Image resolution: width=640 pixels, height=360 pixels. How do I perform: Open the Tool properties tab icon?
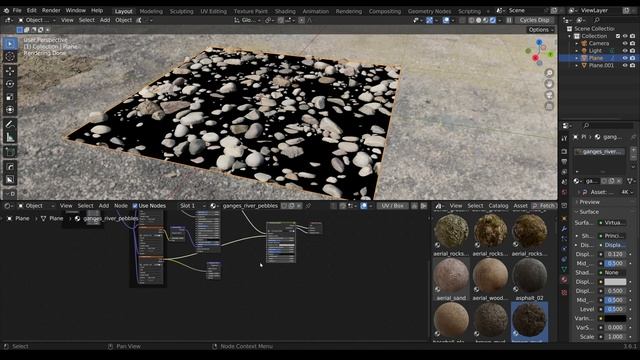[x=564, y=139]
